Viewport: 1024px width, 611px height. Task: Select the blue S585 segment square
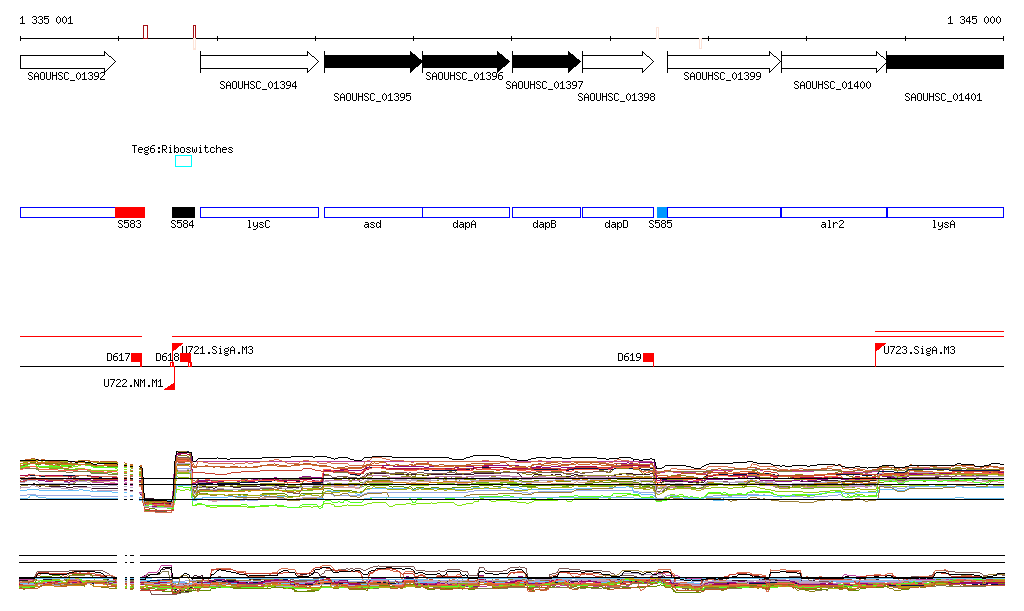click(662, 212)
